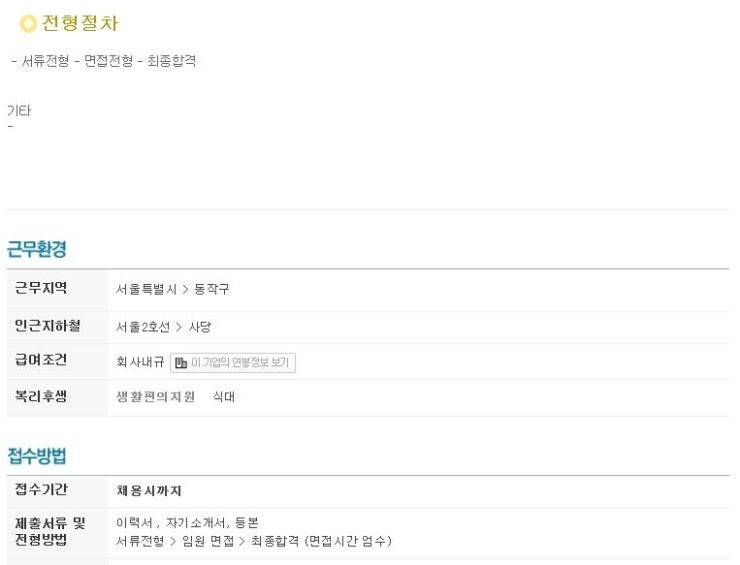Image resolution: width=740 pixels, height=565 pixels.
Task: Click 생활편의지원 welfare category
Action: [x=155, y=397]
